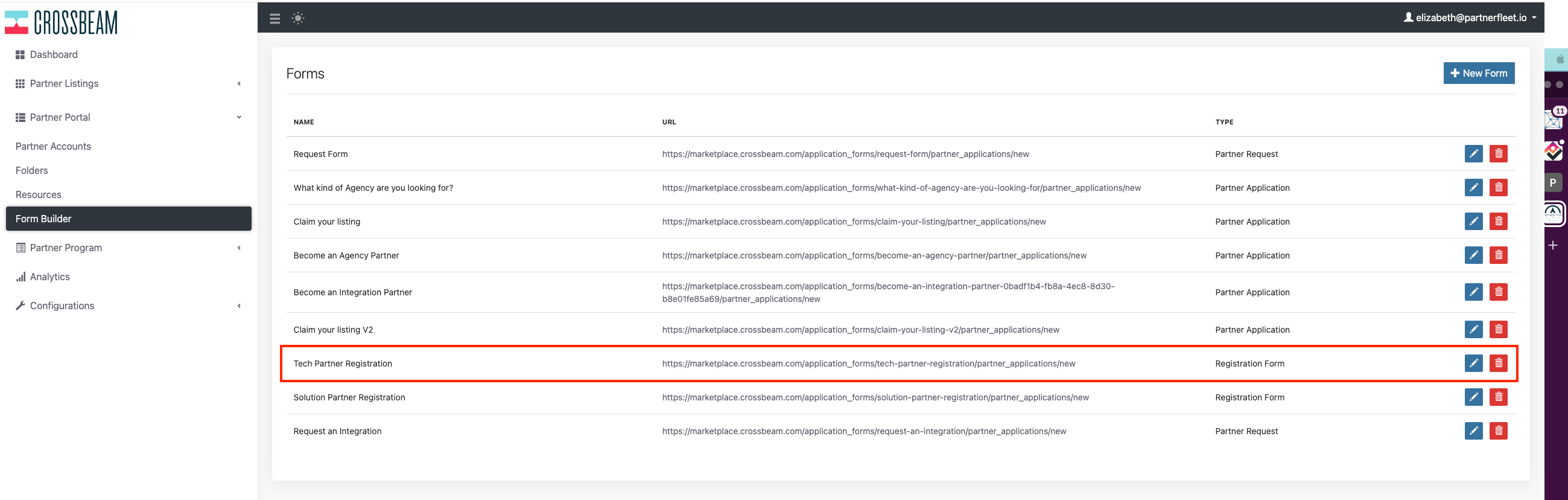Click the New Form button
1568x500 pixels.
[x=1479, y=73]
